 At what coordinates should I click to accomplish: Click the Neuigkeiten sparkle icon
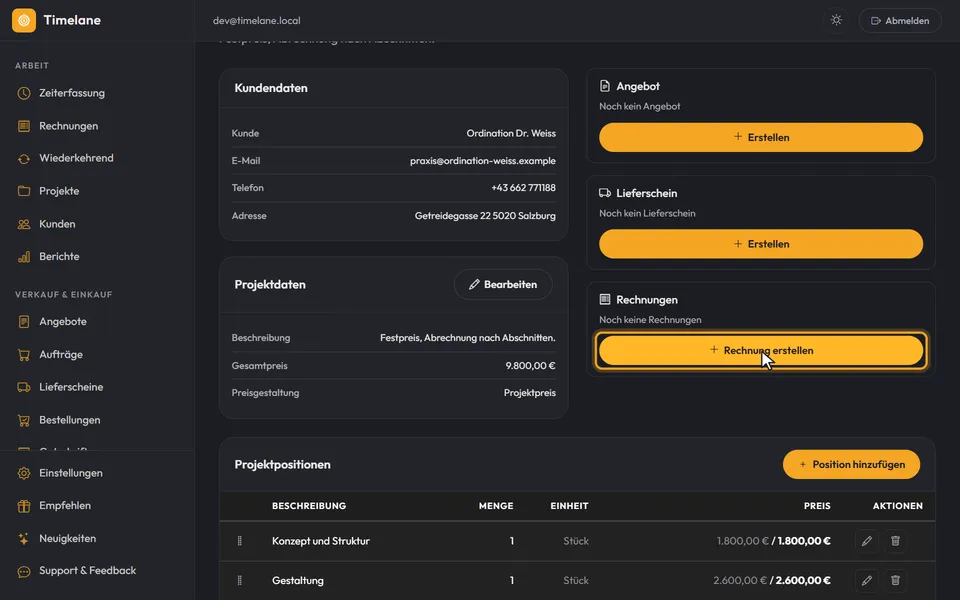[24, 539]
